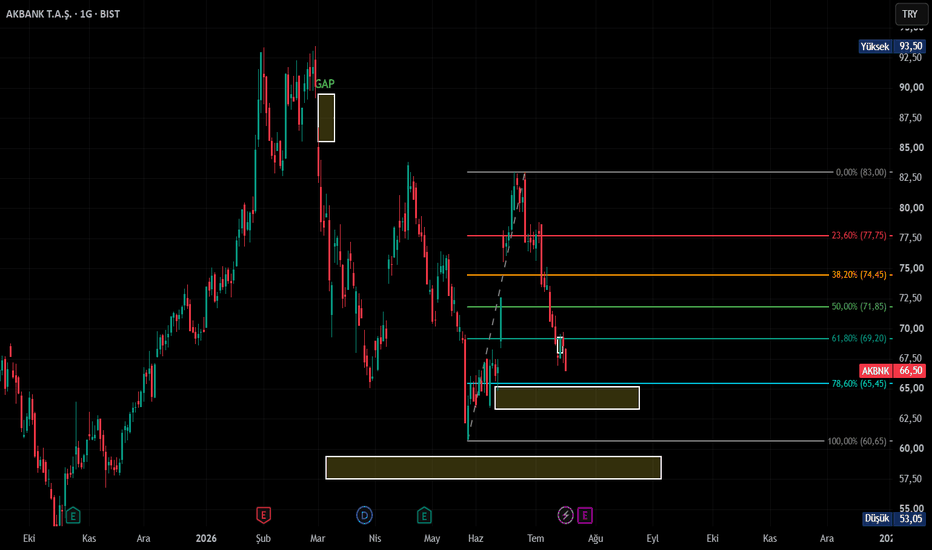Click the AKBNK 66,50 current price tag
The width and height of the screenshot is (932, 550).
[892, 370]
